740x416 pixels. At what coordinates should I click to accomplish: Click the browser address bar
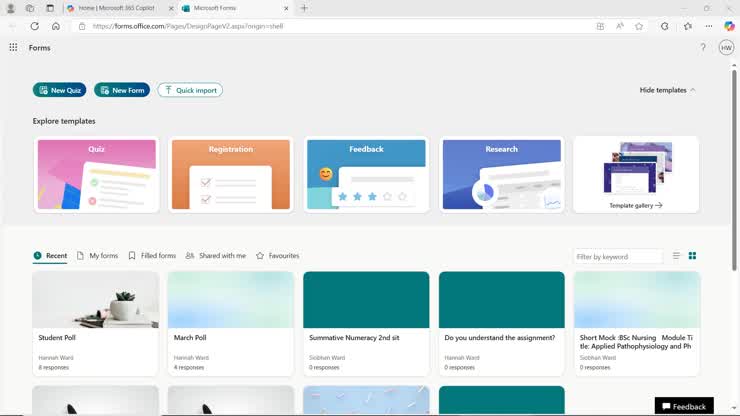pos(330,26)
